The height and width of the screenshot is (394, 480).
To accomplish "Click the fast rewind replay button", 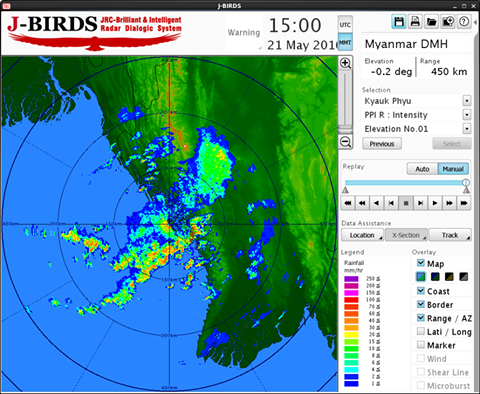I will (x=362, y=203).
